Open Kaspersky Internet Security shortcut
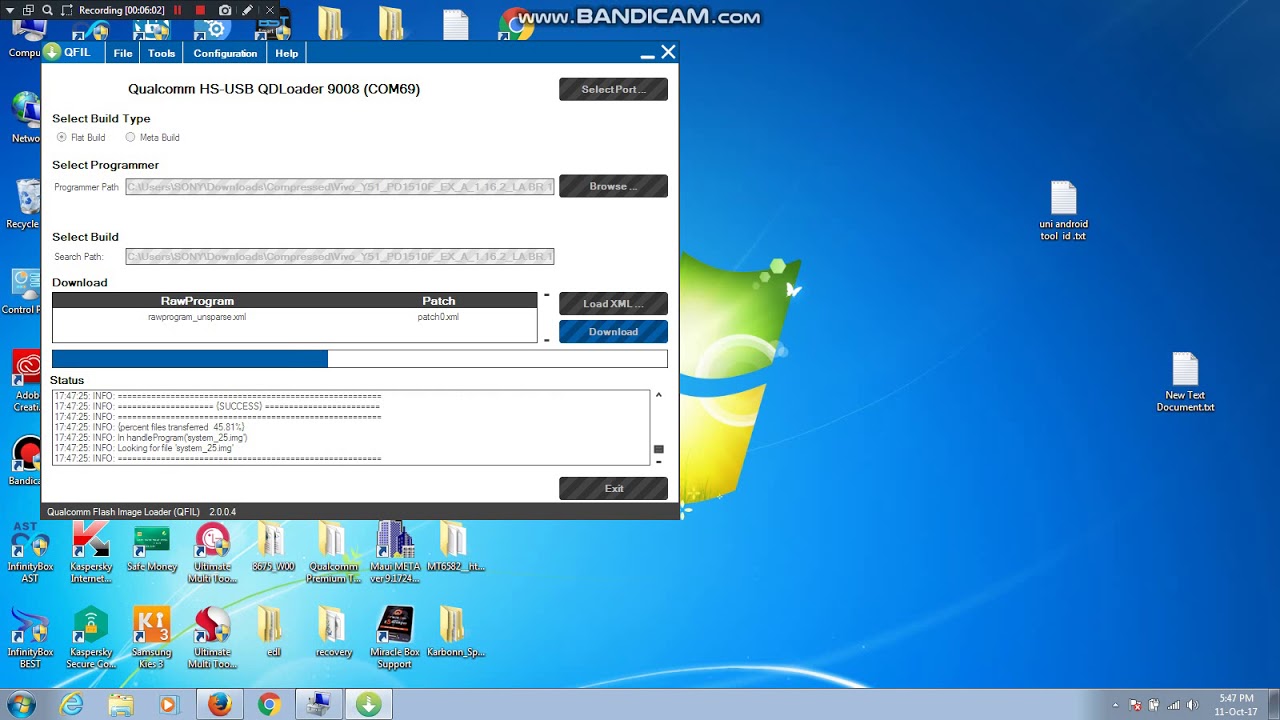The image size is (1280, 720). click(91, 553)
